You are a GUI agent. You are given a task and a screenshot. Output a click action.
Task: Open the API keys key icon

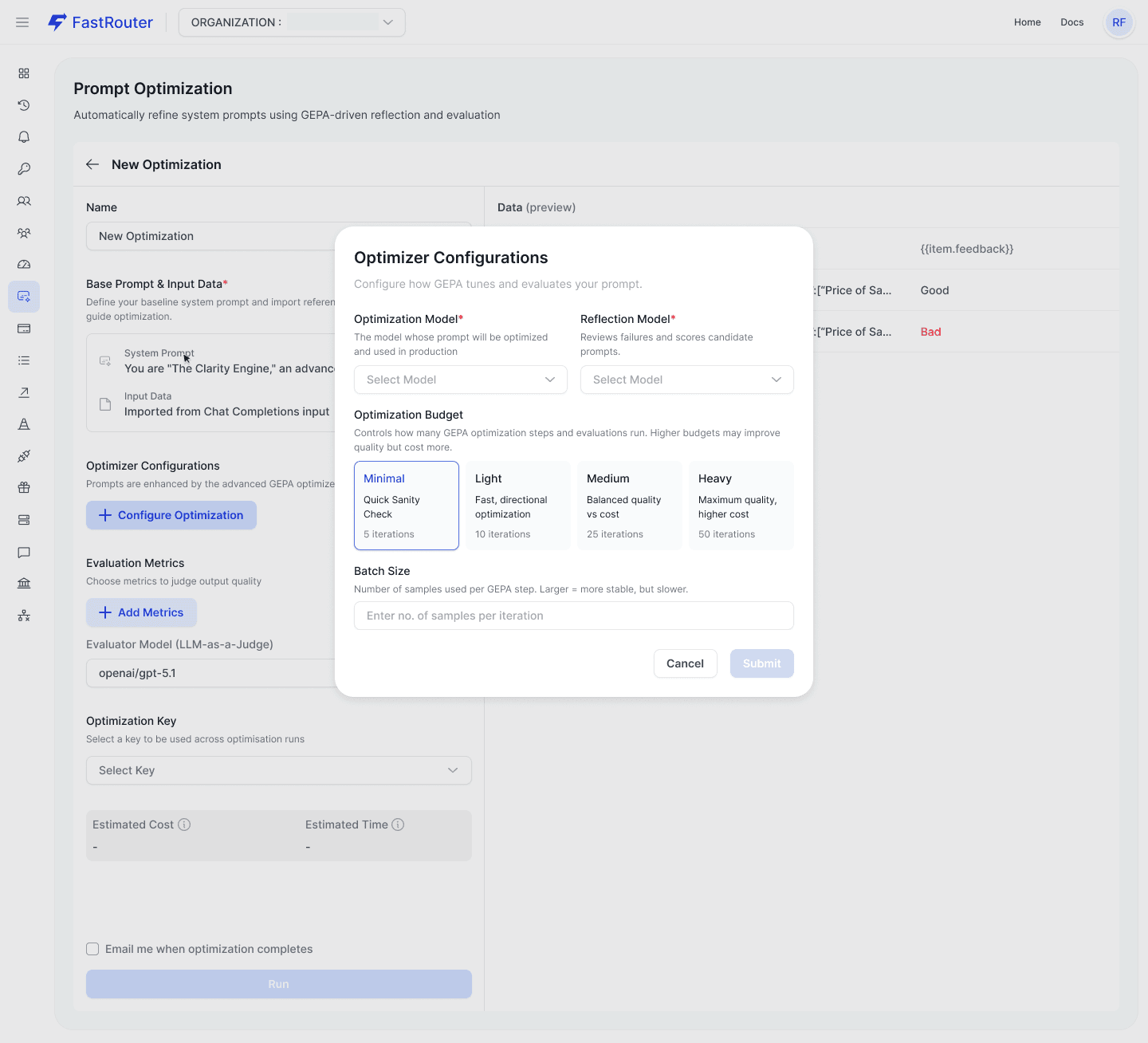point(24,169)
